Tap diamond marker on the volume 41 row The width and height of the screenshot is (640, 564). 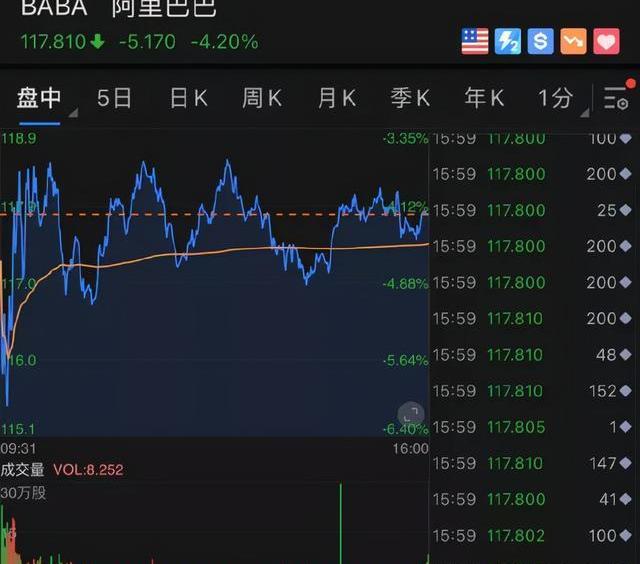625,499
